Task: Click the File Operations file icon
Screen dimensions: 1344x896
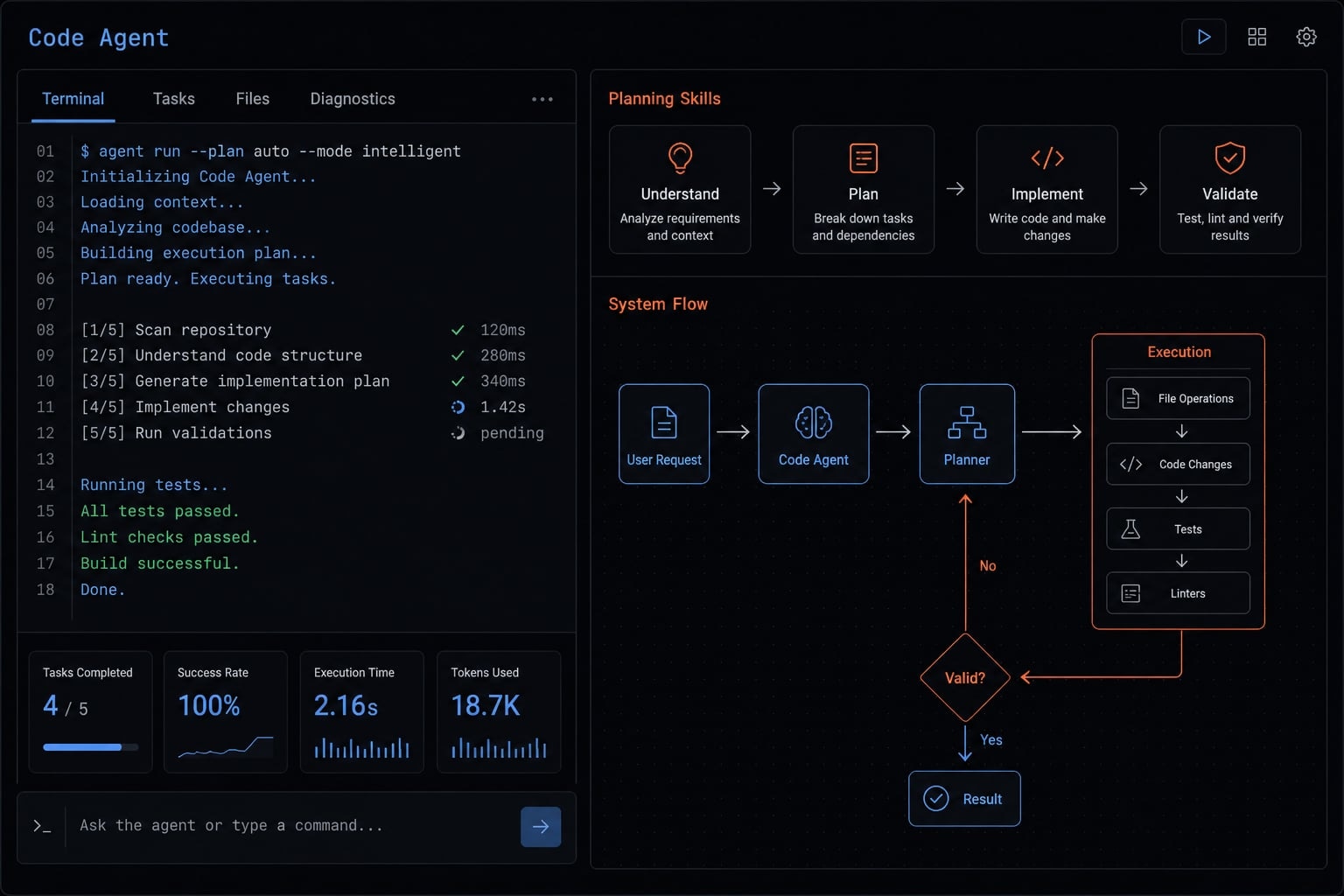Action: coord(1130,398)
